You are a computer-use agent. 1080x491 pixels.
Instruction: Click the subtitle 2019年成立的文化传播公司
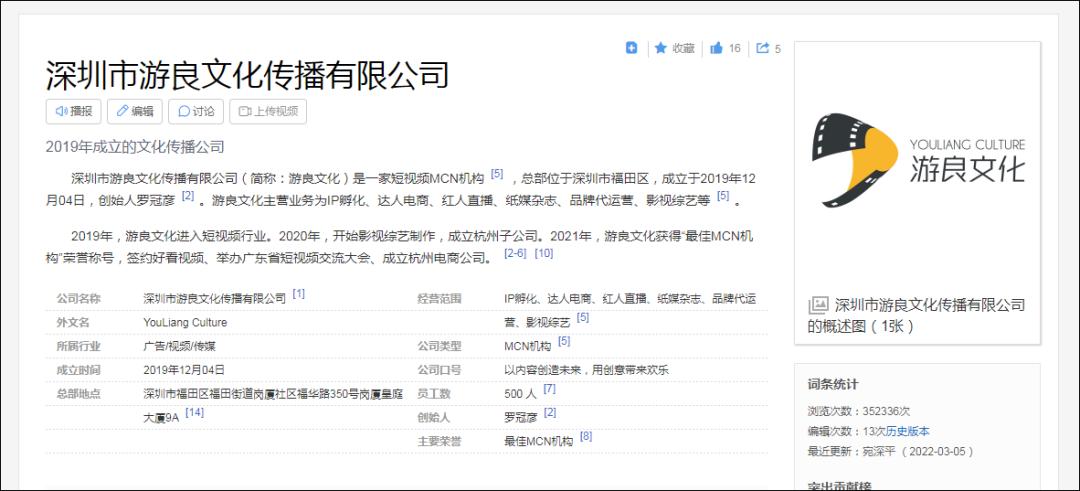(135, 147)
